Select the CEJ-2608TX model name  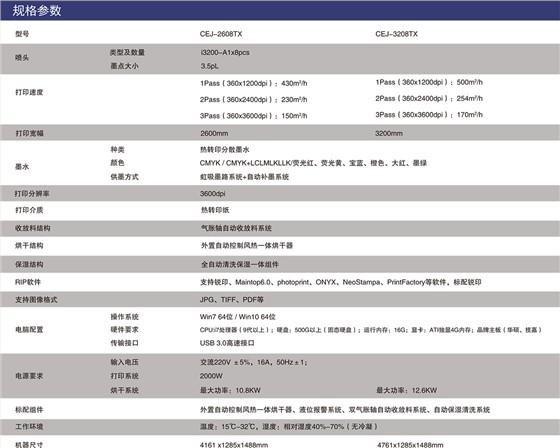tap(221, 34)
